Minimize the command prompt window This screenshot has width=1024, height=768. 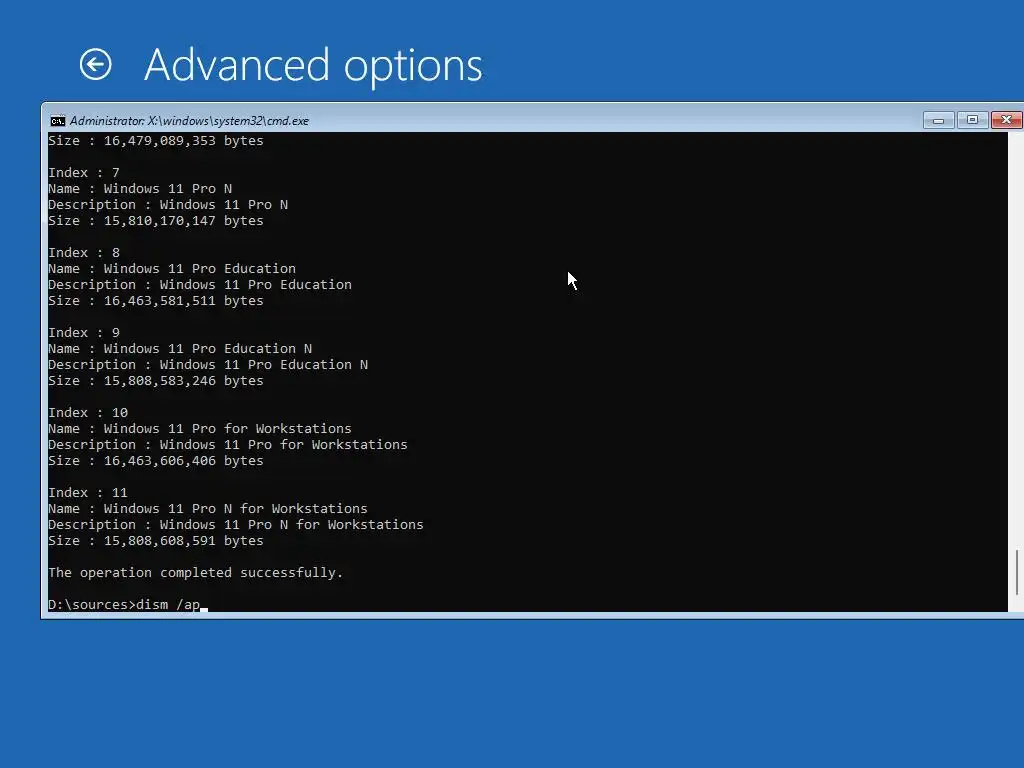(938, 120)
